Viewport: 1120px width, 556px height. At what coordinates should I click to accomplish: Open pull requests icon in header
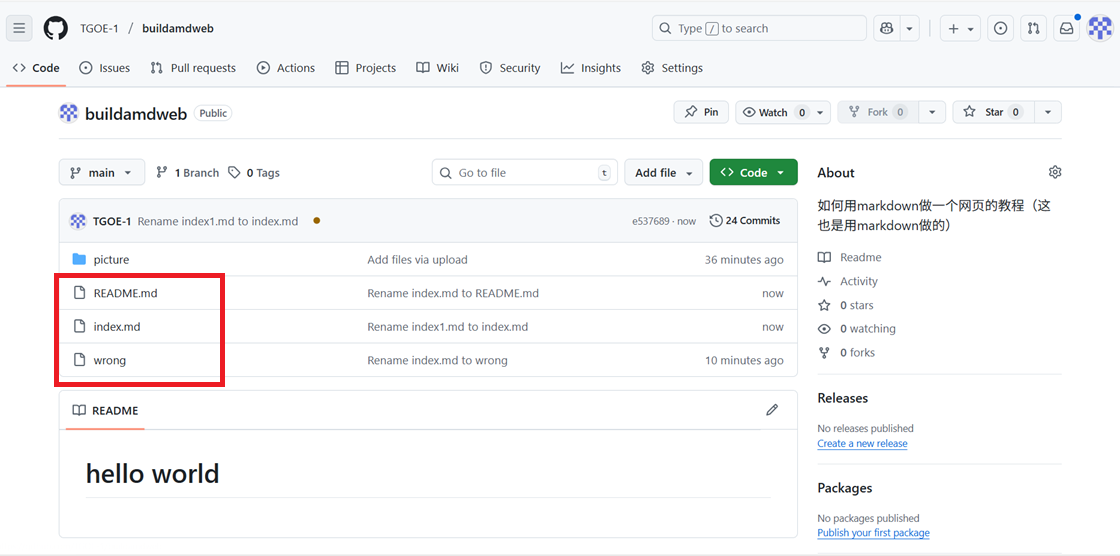(x=1034, y=29)
